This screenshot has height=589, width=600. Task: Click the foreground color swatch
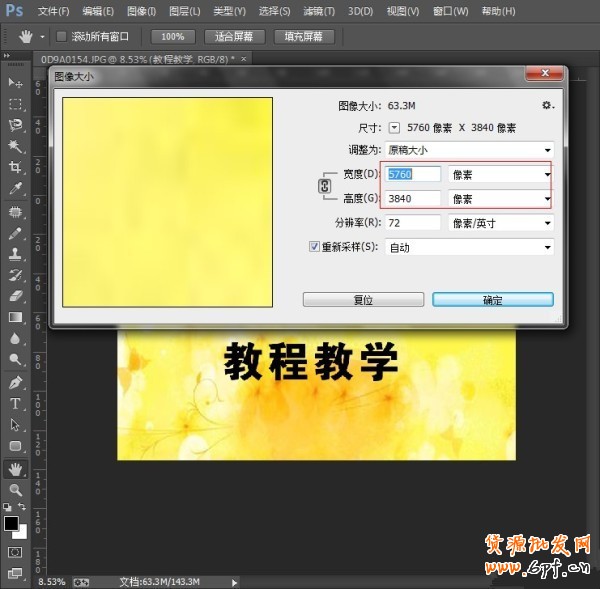pos(11,524)
